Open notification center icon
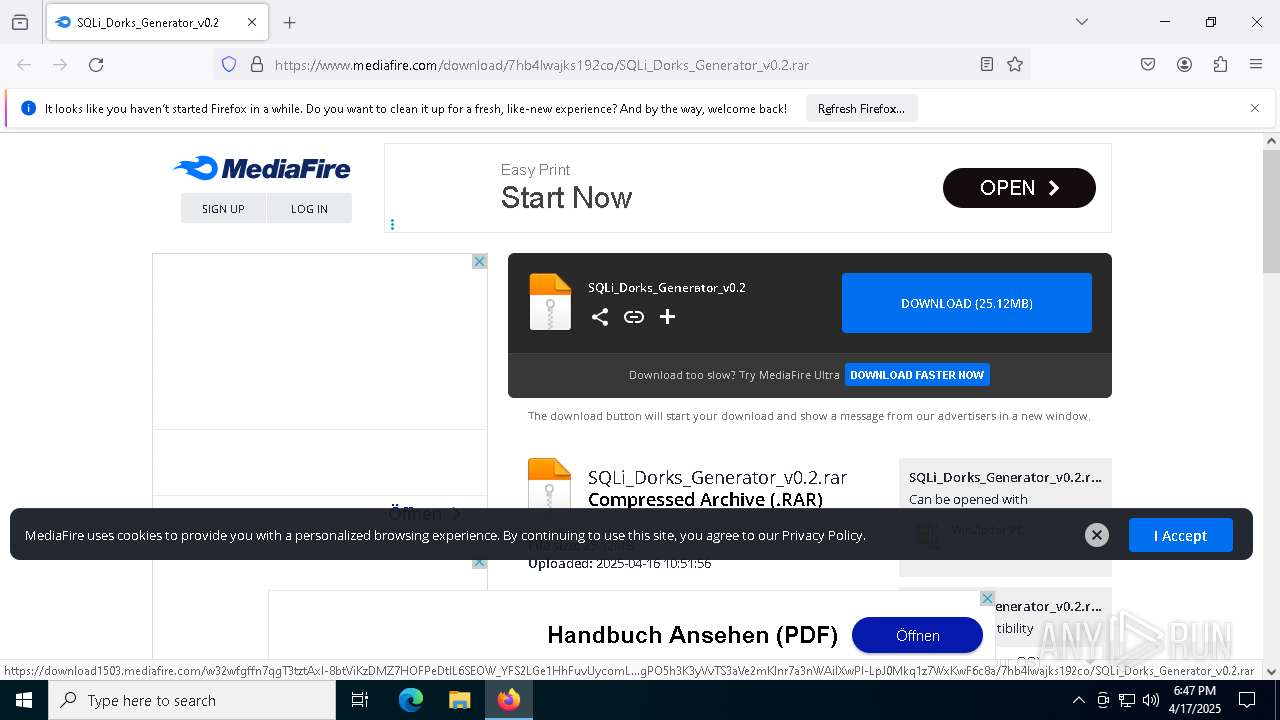Screen dimensions: 1280x720 pos(1247,700)
